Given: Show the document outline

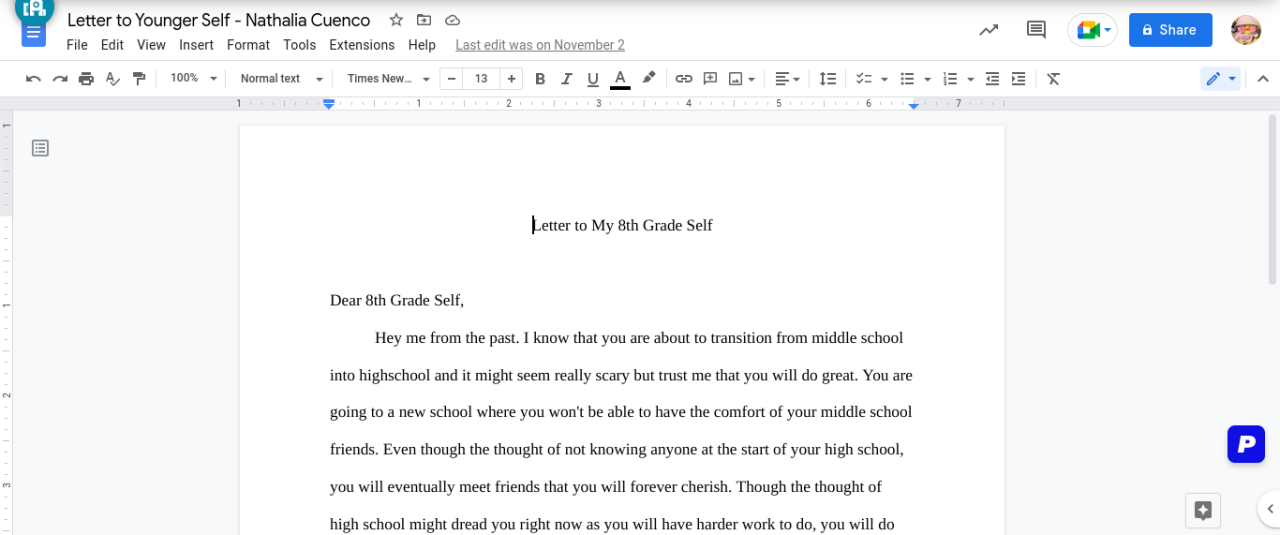Looking at the screenshot, I should pos(40,148).
